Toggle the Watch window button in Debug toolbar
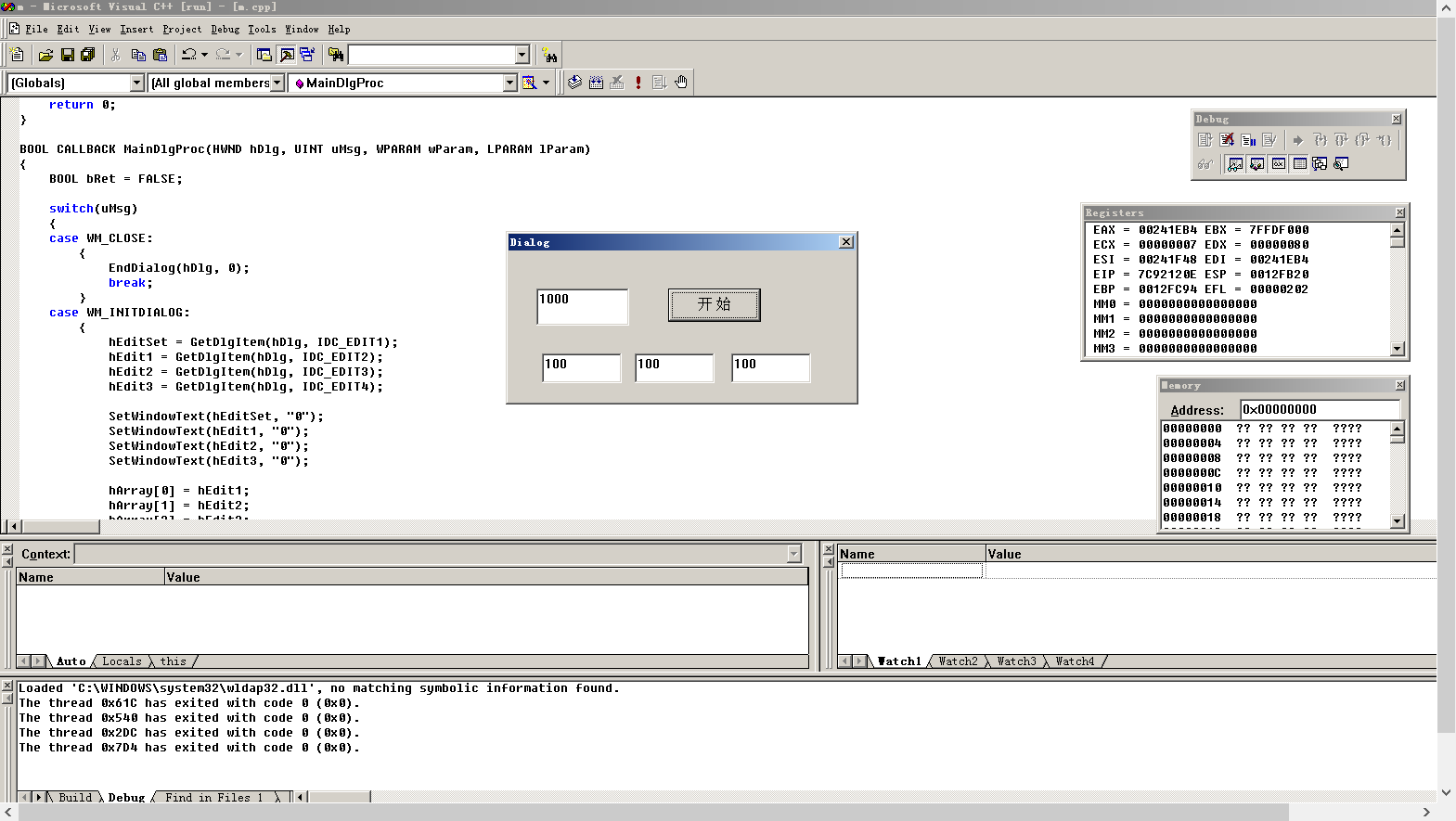1456x821 pixels. tap(1235, 164)
